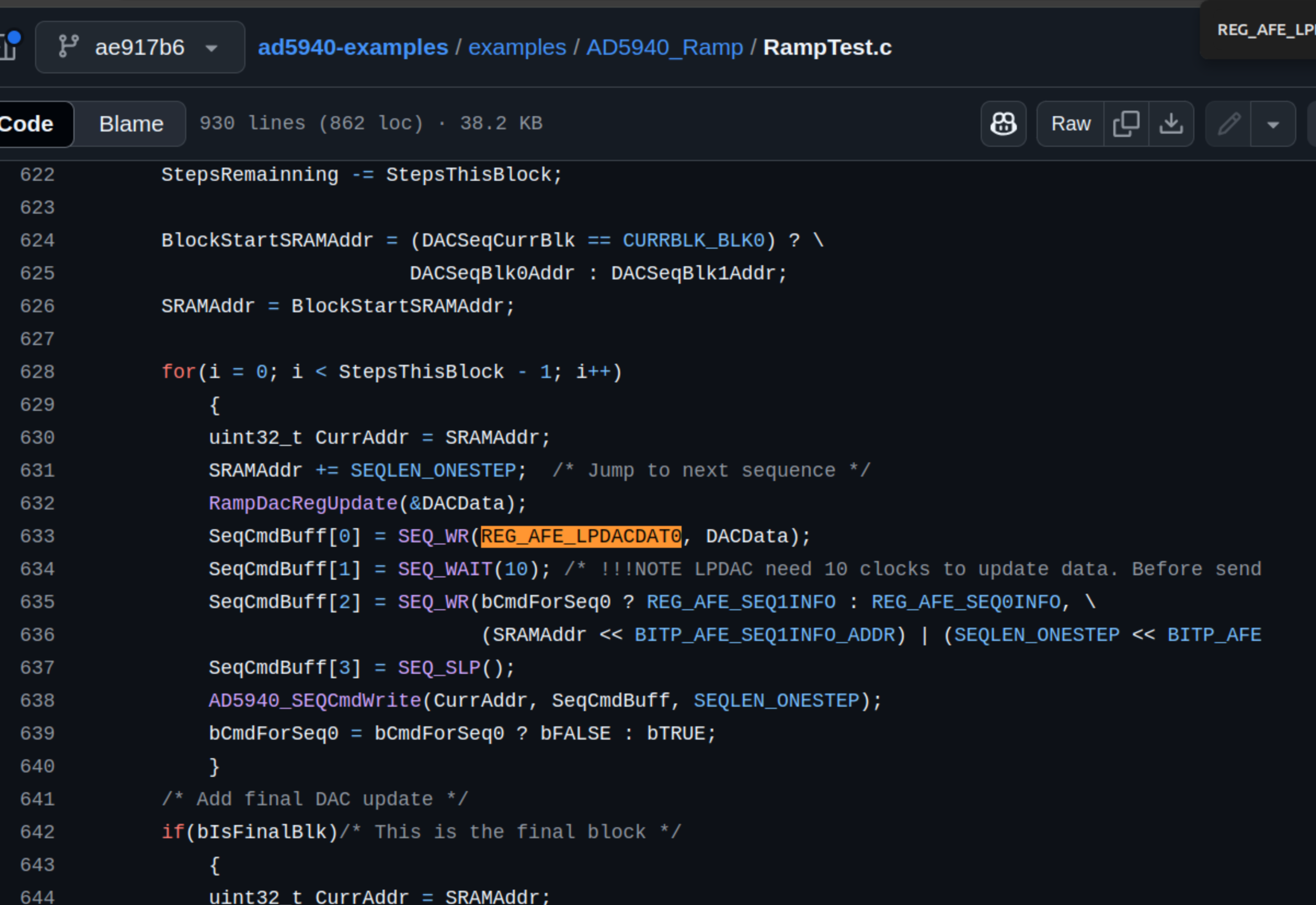Edit this file with pencil icon
This screenshot has height=905, width=1316.
click(x=1229, y=124)
